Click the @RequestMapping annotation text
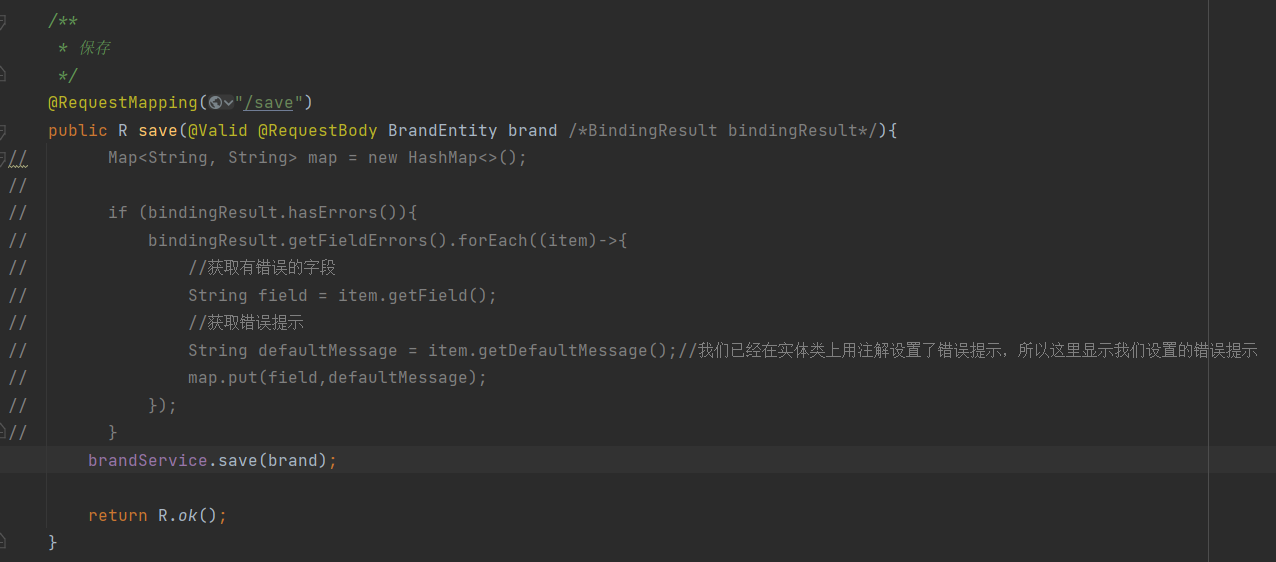Viewport: 1276px width, 562px height. point(122,103)
